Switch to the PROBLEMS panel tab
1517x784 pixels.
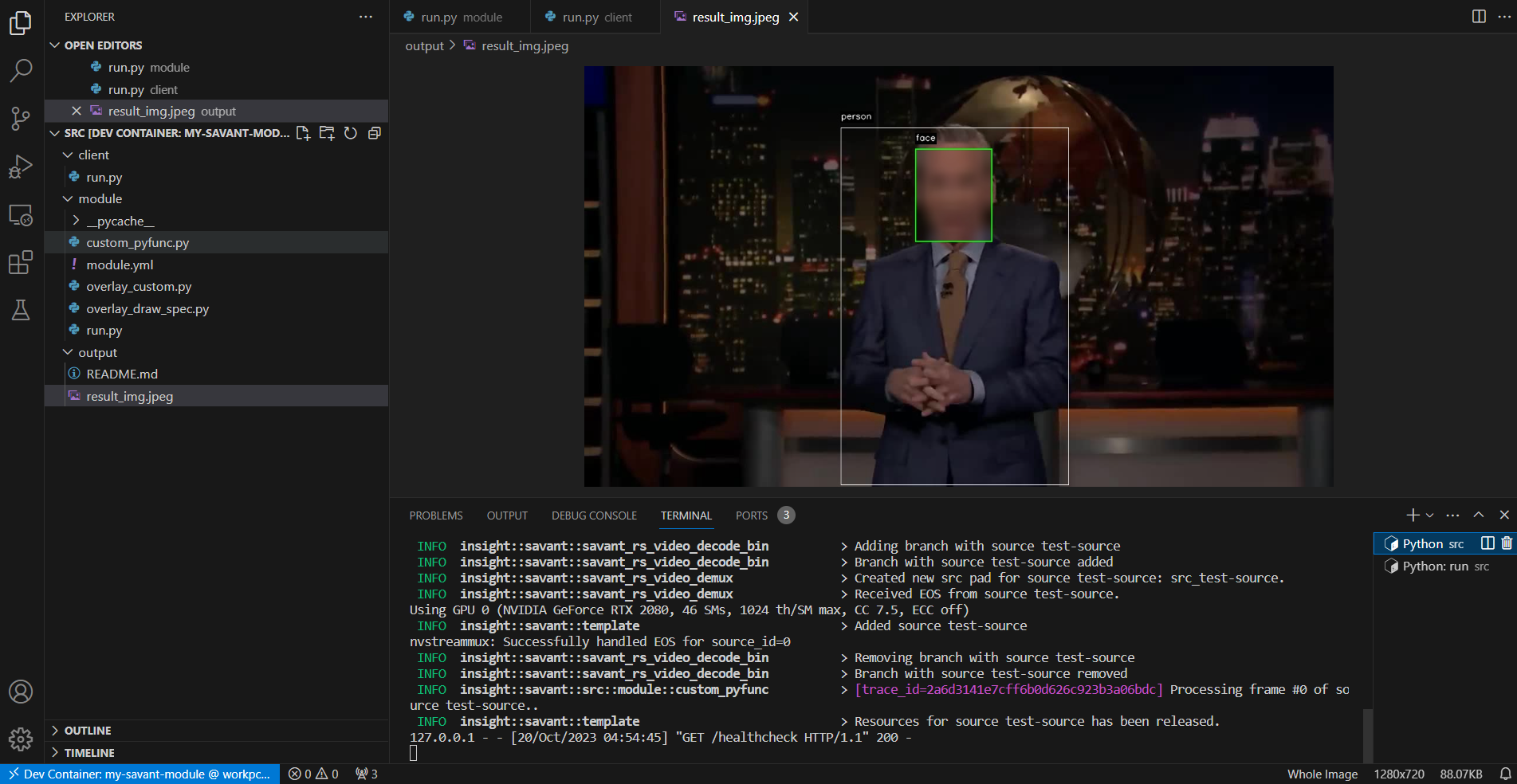point(436,515)
